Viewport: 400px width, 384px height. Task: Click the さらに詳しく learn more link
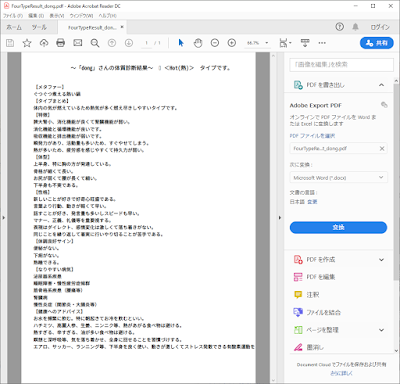click(341, 373)
